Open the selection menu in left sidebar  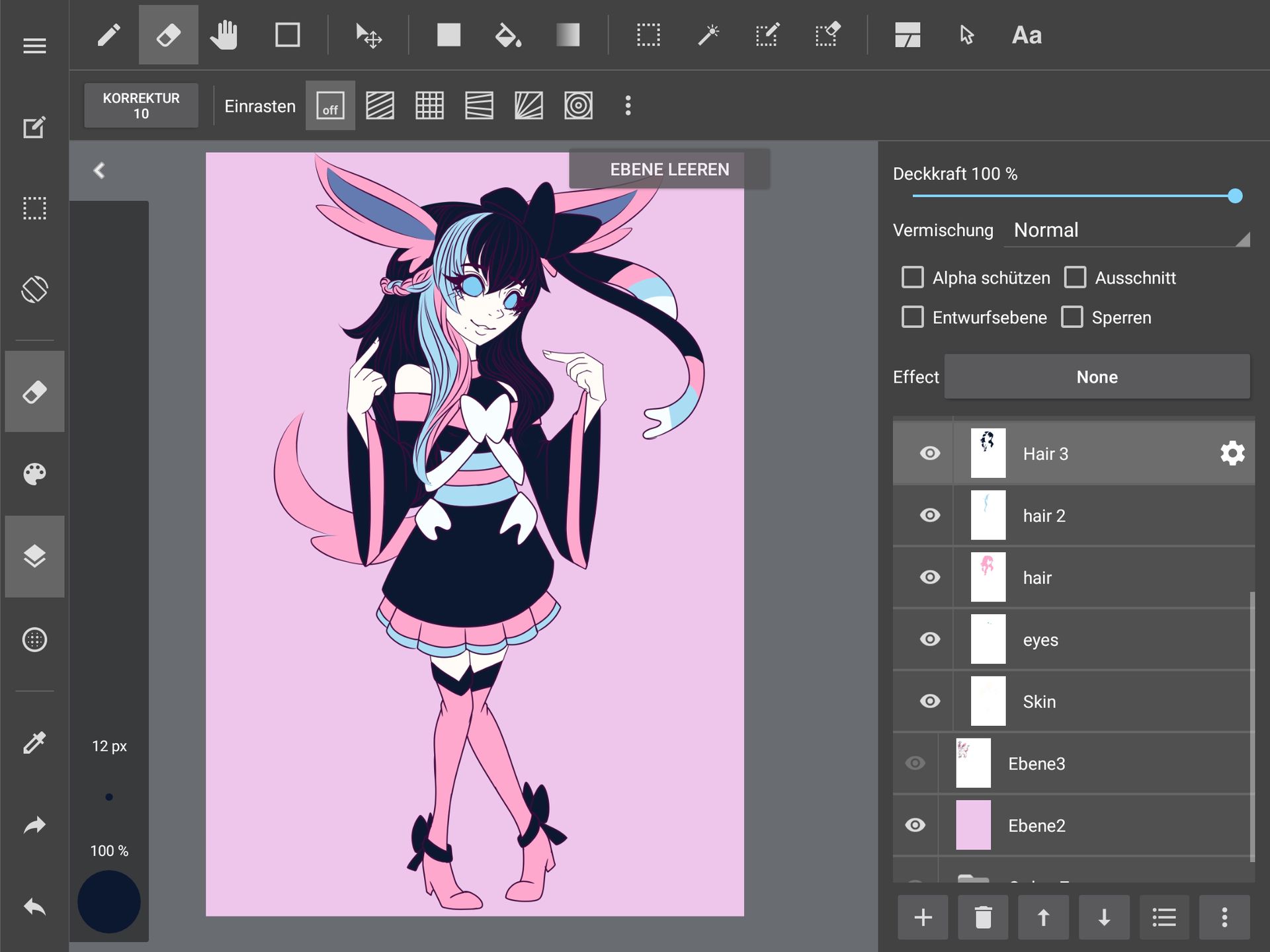34,208
